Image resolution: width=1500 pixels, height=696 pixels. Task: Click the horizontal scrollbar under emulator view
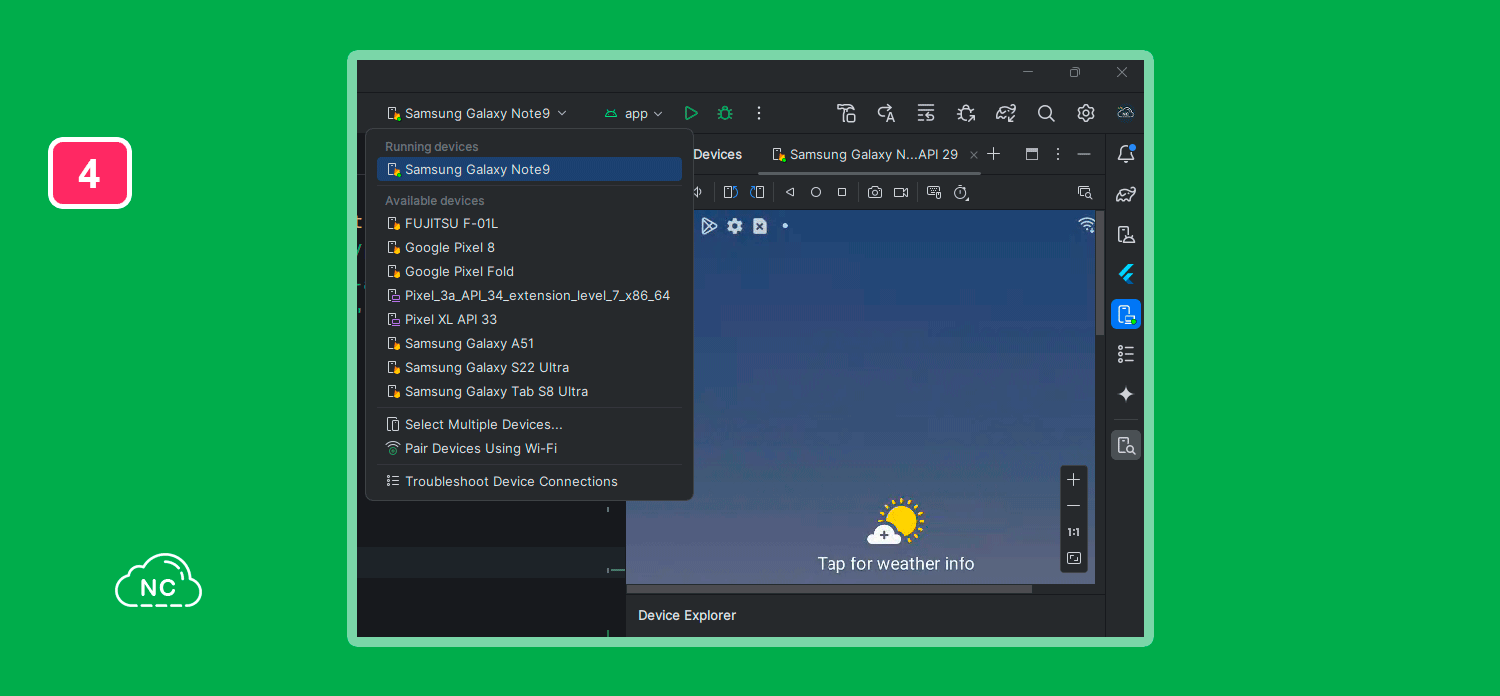click(829, 589)
